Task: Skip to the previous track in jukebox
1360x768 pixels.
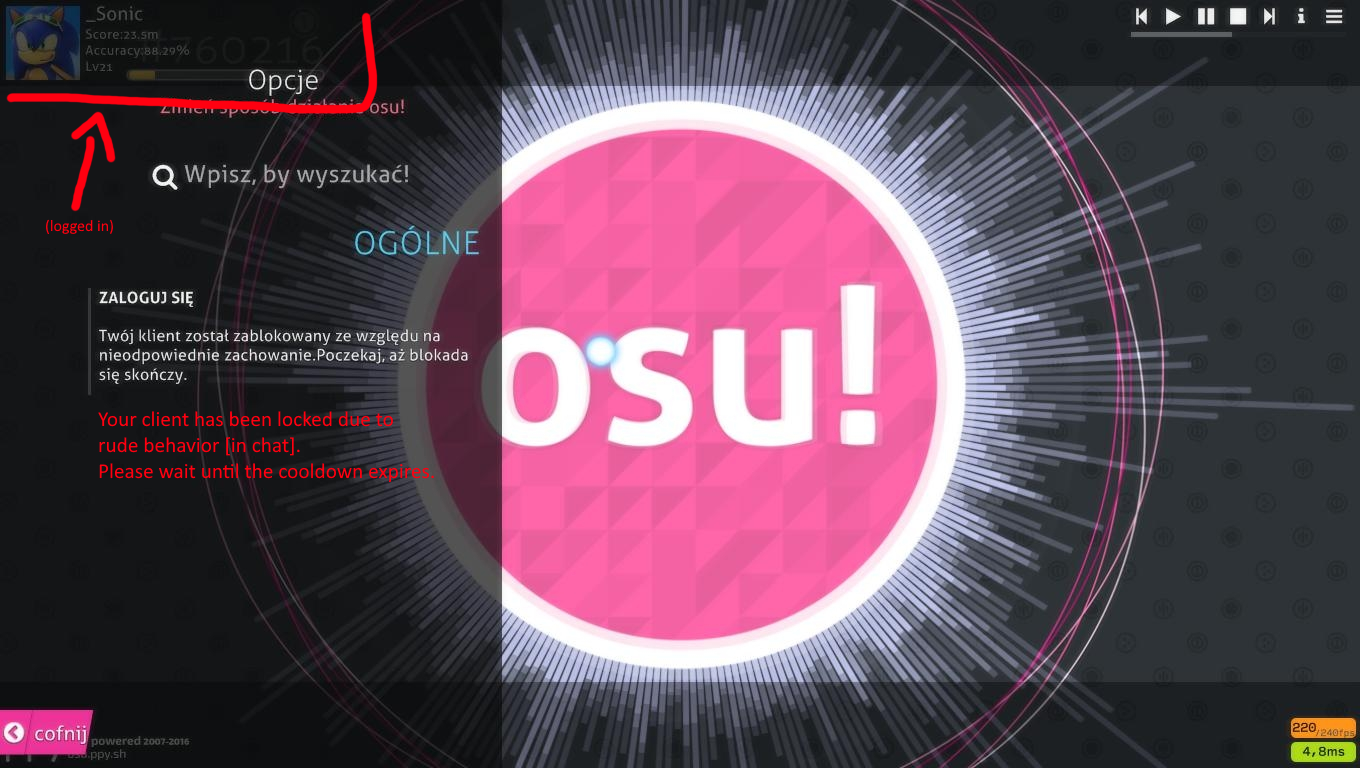Action: click(1141, 16)
